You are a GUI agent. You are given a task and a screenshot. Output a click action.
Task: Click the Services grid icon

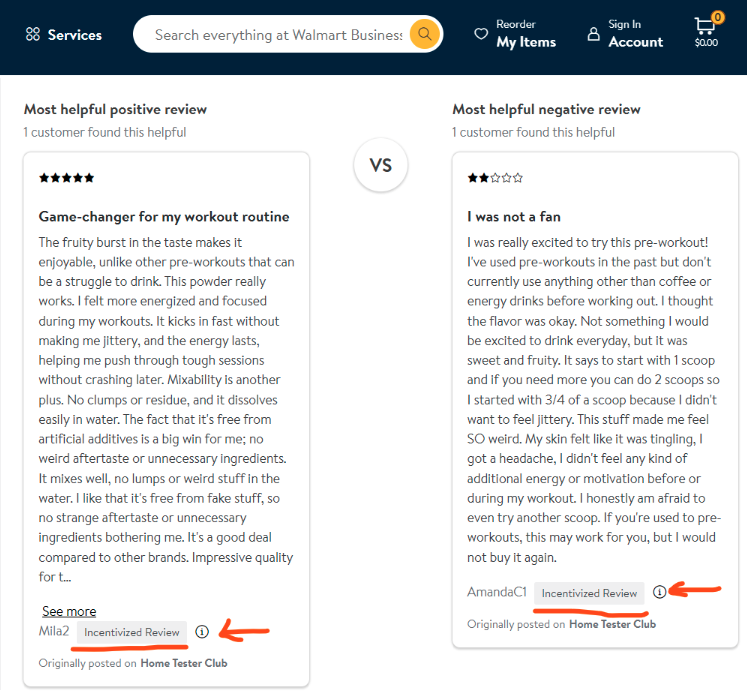33,34
